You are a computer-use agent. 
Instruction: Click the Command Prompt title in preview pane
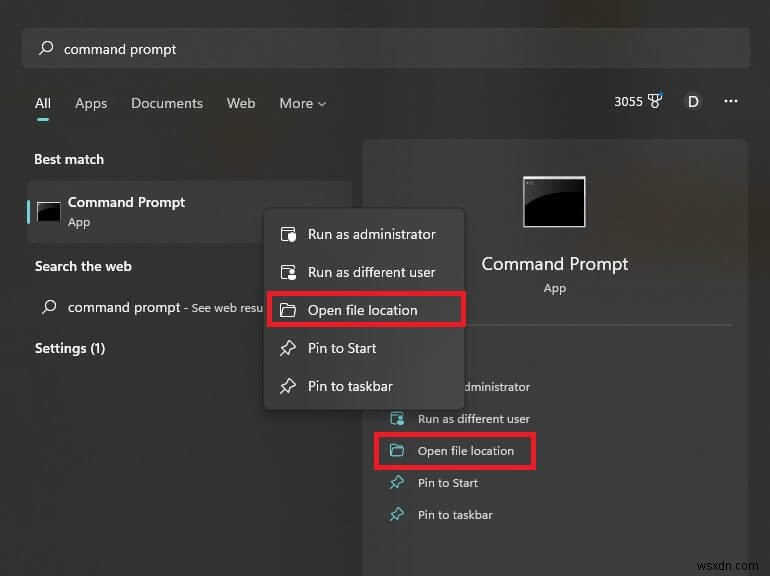[x=554, y=264]
